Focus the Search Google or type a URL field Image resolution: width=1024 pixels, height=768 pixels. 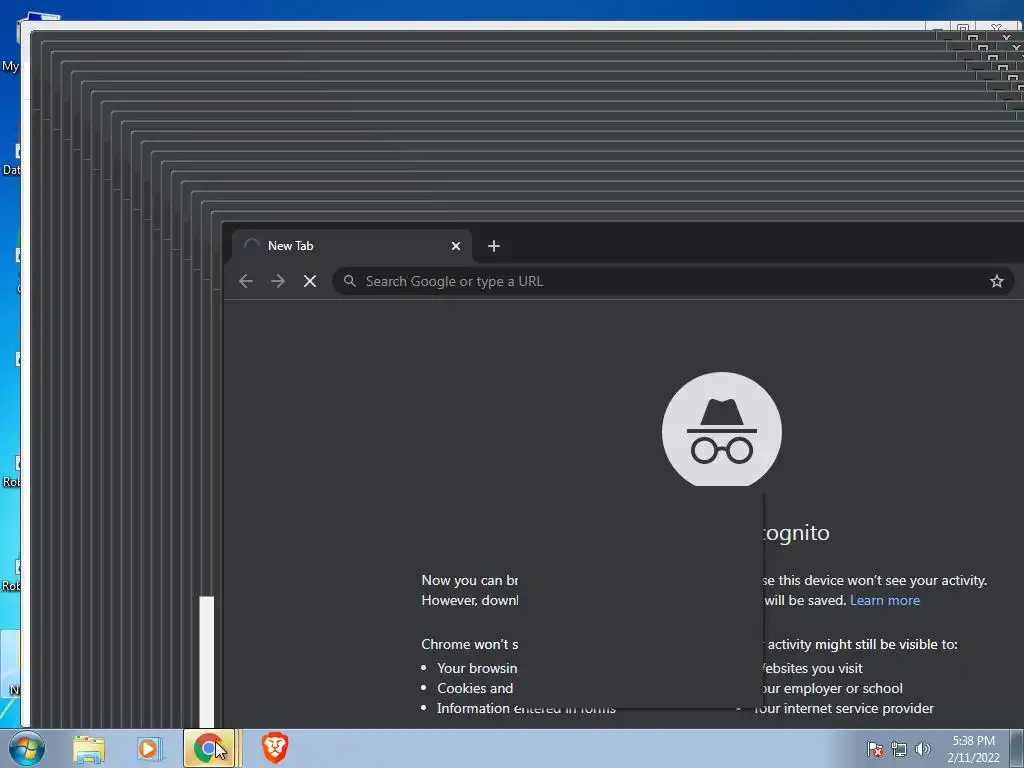673,281
